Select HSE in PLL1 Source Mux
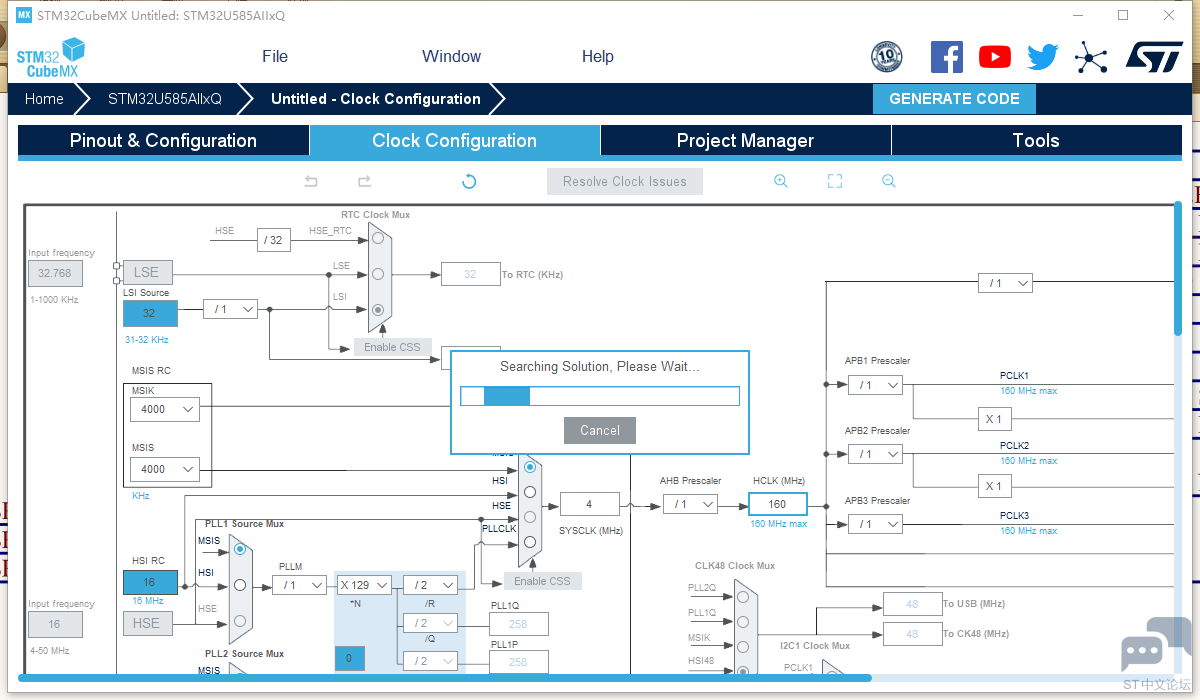 coord(239,621)
